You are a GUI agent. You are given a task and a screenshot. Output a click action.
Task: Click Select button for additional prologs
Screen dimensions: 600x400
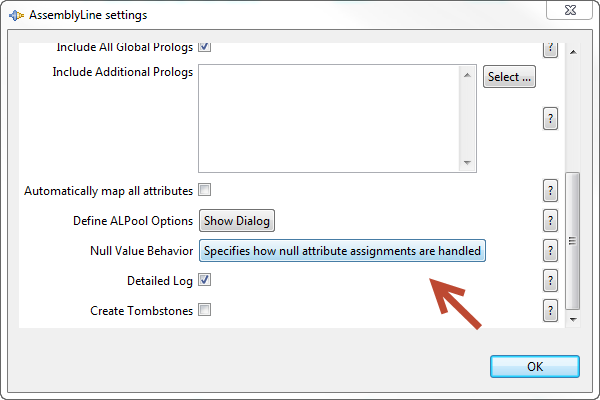point(509,77)
